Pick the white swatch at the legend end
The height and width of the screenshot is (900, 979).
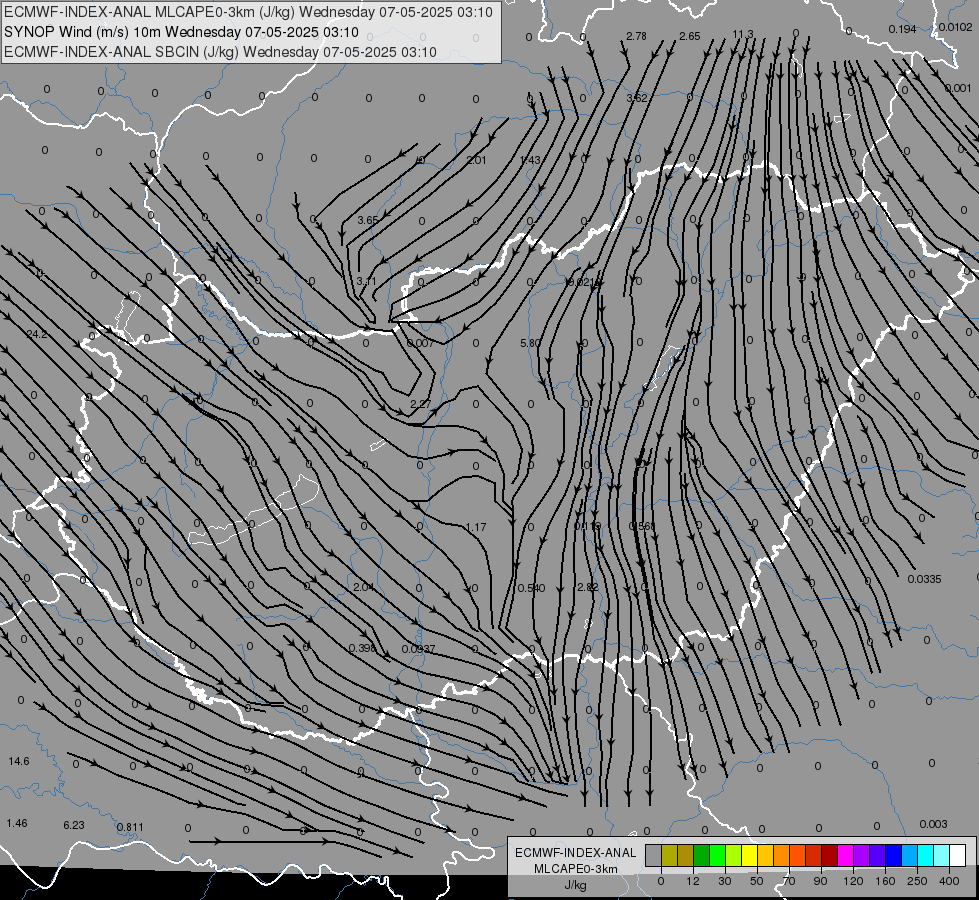958,855
